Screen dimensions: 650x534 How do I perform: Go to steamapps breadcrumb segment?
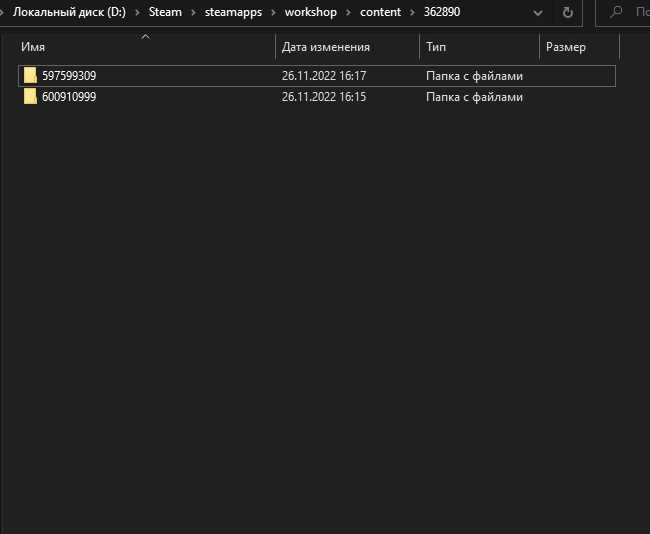click(x=233, y=12)
